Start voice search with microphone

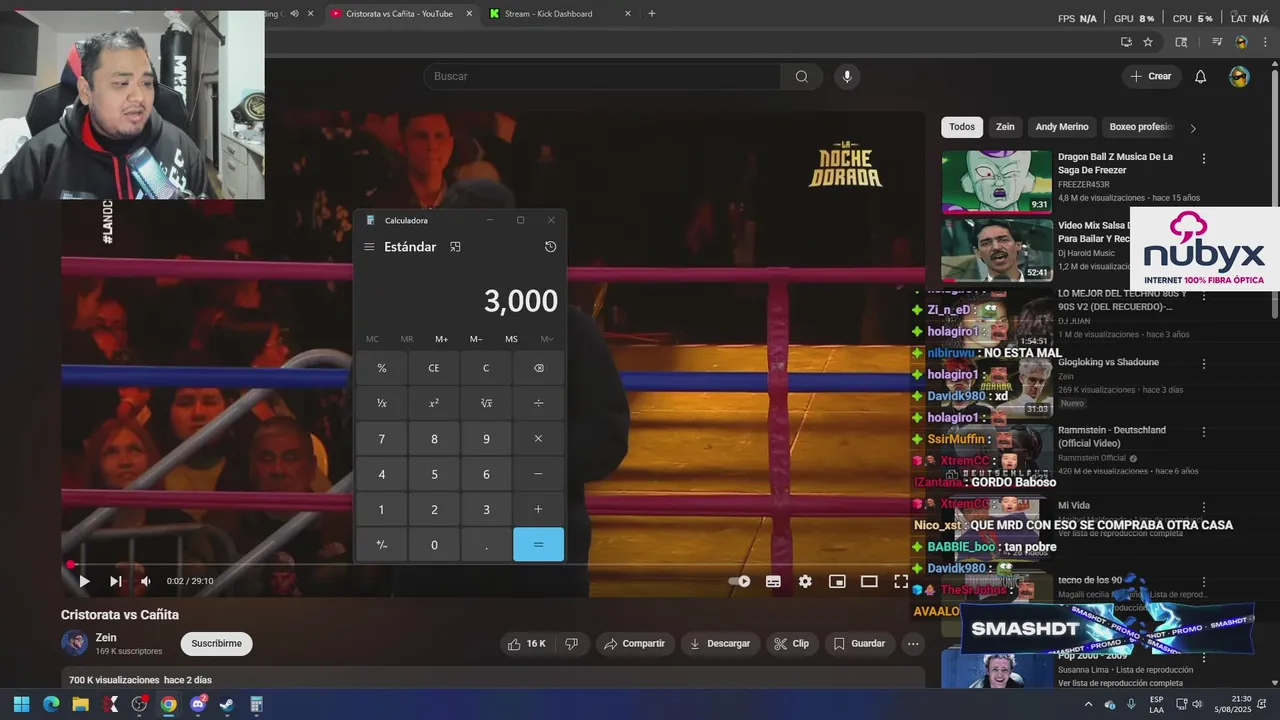point(847,76)
